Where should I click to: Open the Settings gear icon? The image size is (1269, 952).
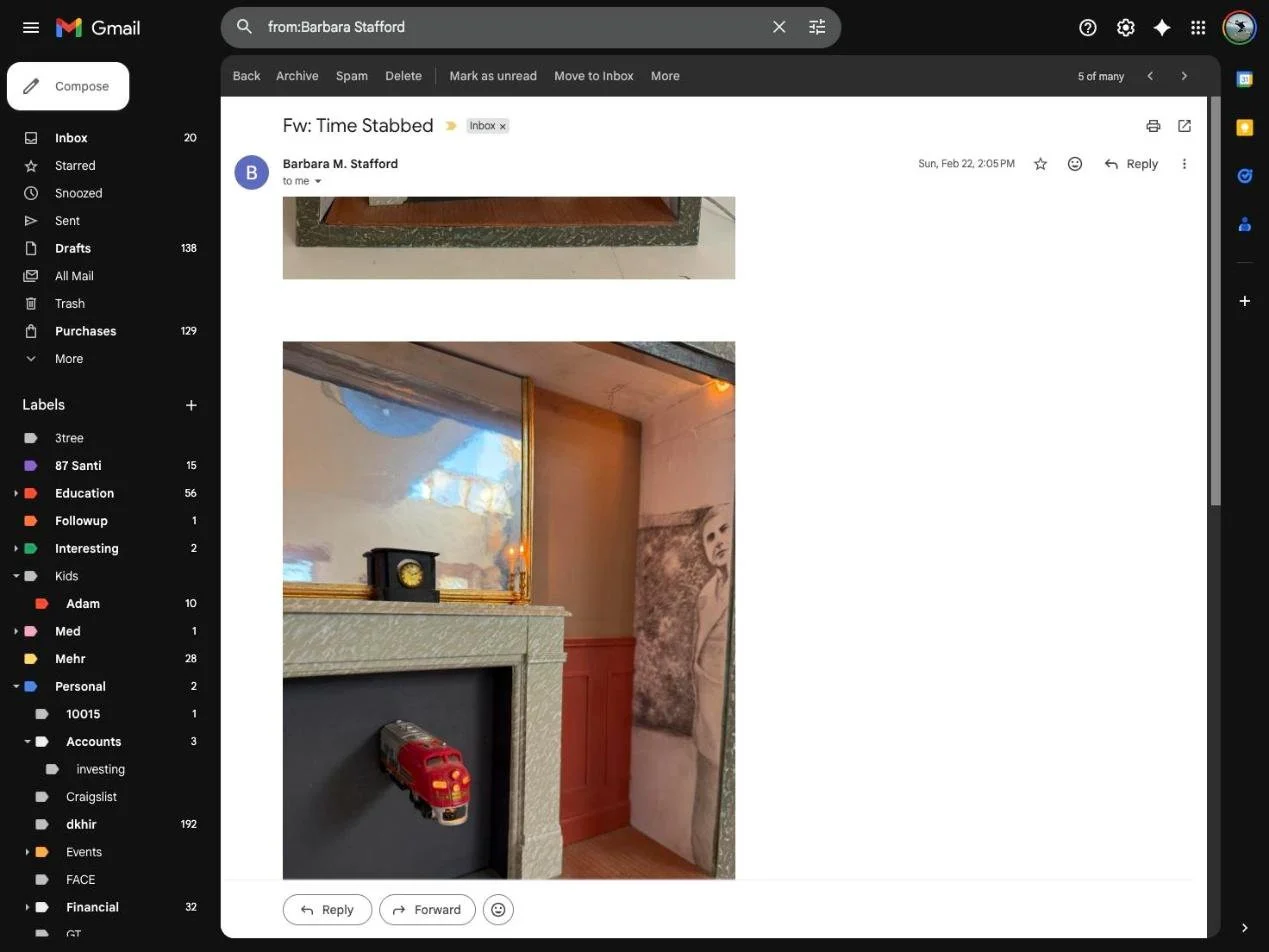1125,27
